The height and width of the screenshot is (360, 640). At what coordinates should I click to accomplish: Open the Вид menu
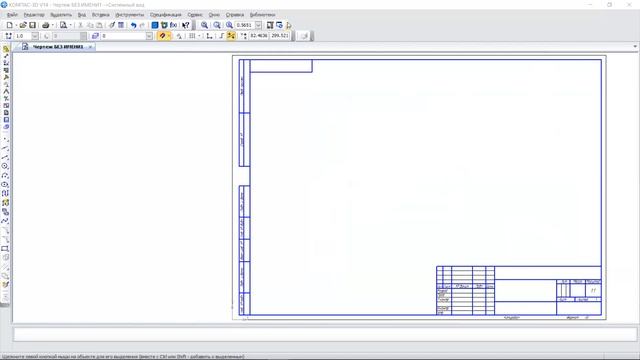(x=82, y=15)
